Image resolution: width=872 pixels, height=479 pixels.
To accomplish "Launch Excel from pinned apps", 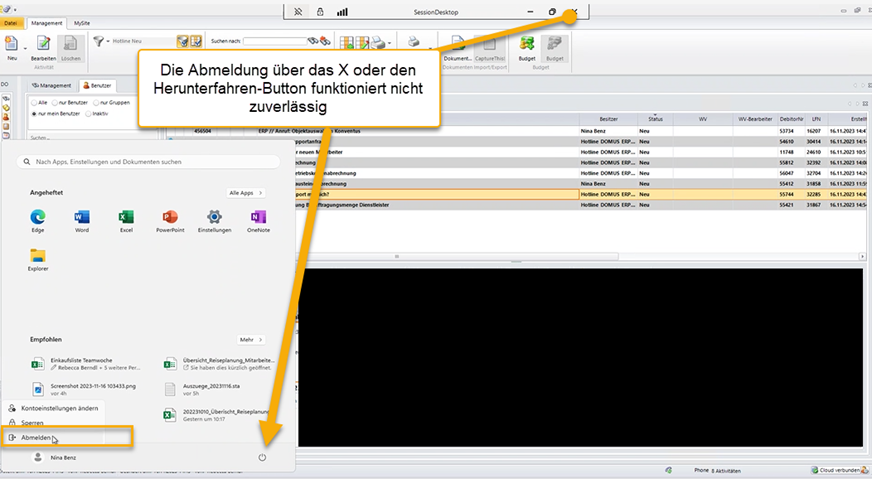I will pos(126,220).
